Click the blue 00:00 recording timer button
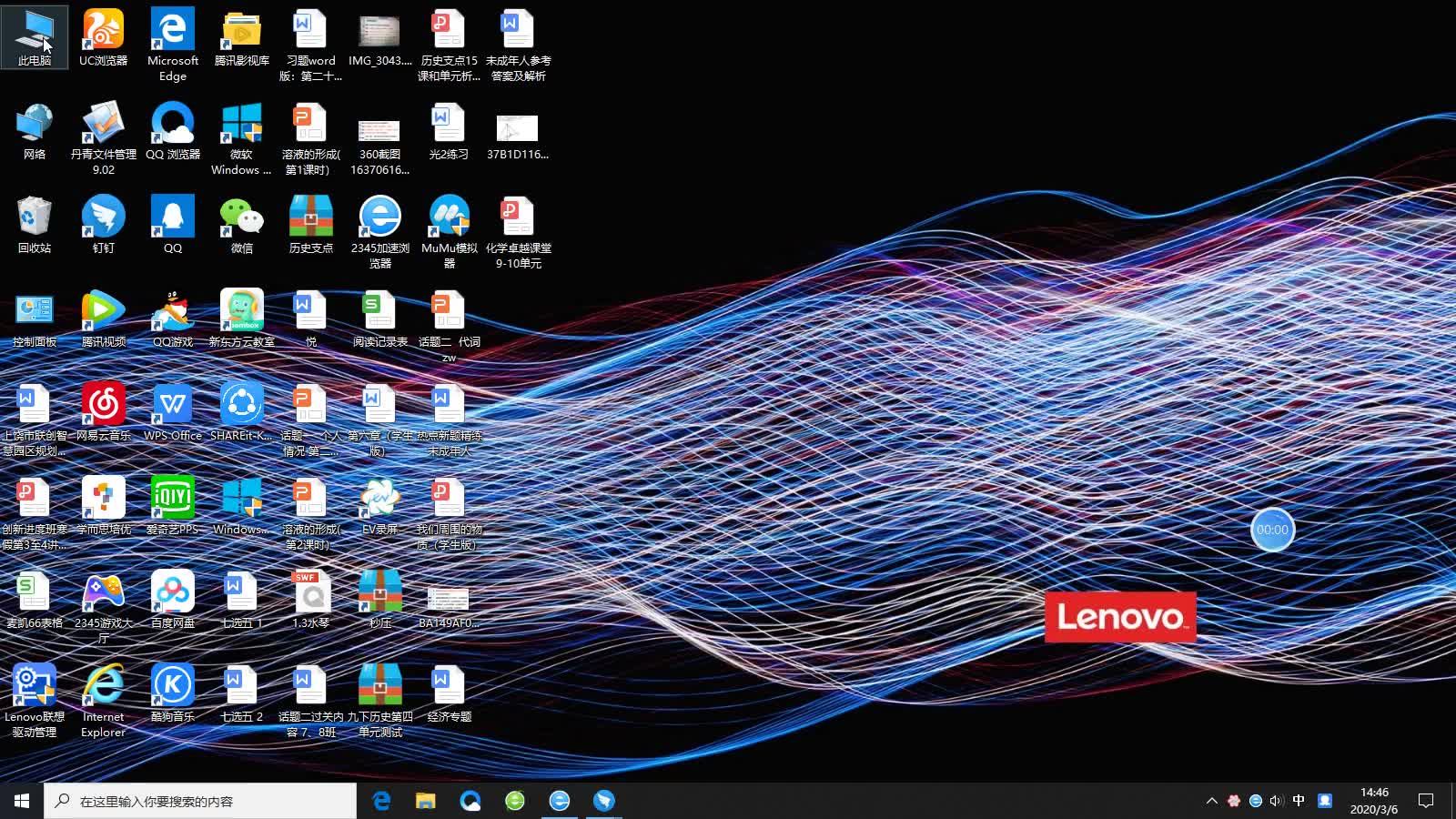 [x=1272, y=530]
